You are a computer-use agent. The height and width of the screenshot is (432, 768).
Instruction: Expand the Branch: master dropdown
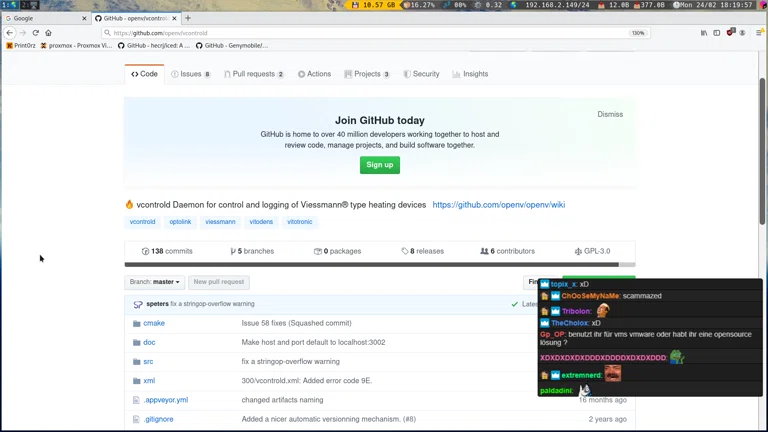pyautogui.click(x=155, y=282)
